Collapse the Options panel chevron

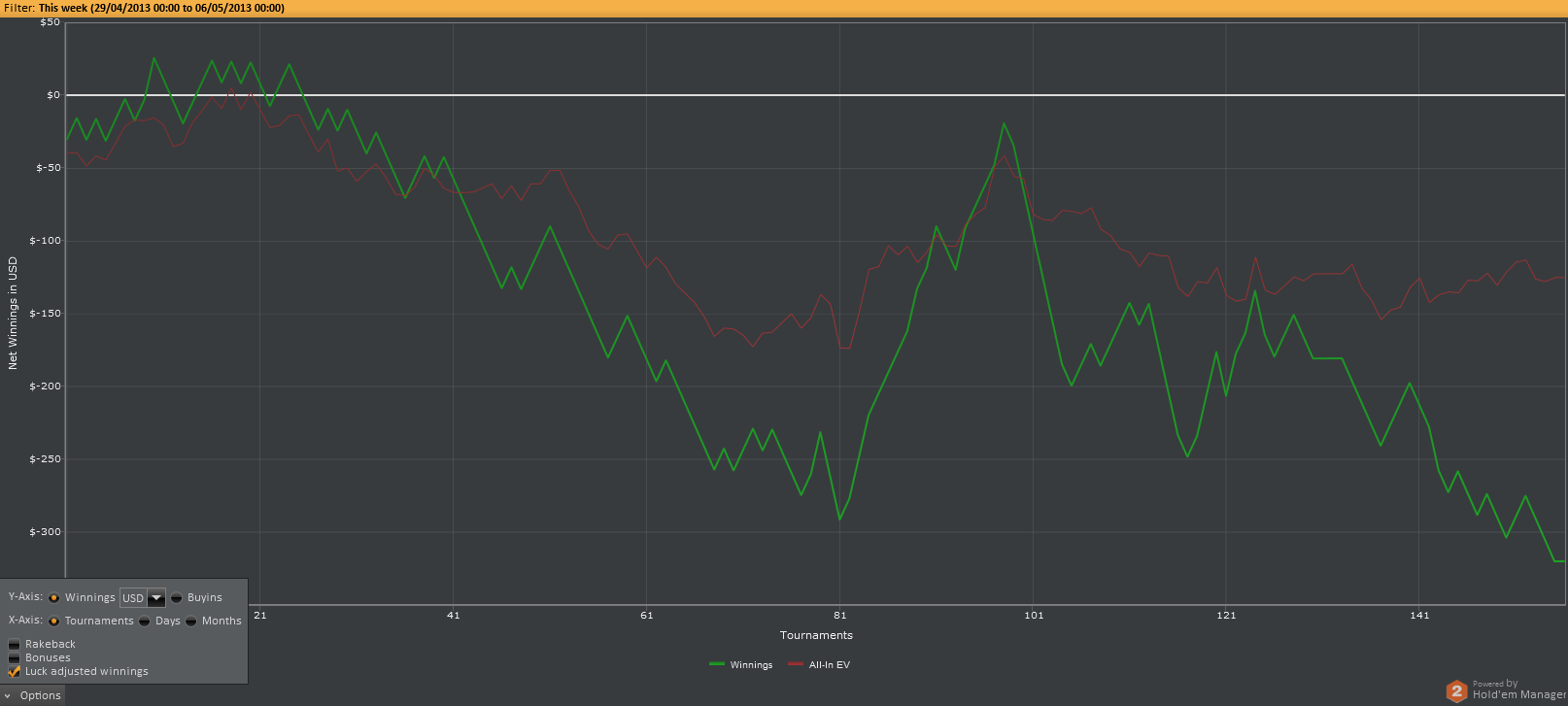7,695
